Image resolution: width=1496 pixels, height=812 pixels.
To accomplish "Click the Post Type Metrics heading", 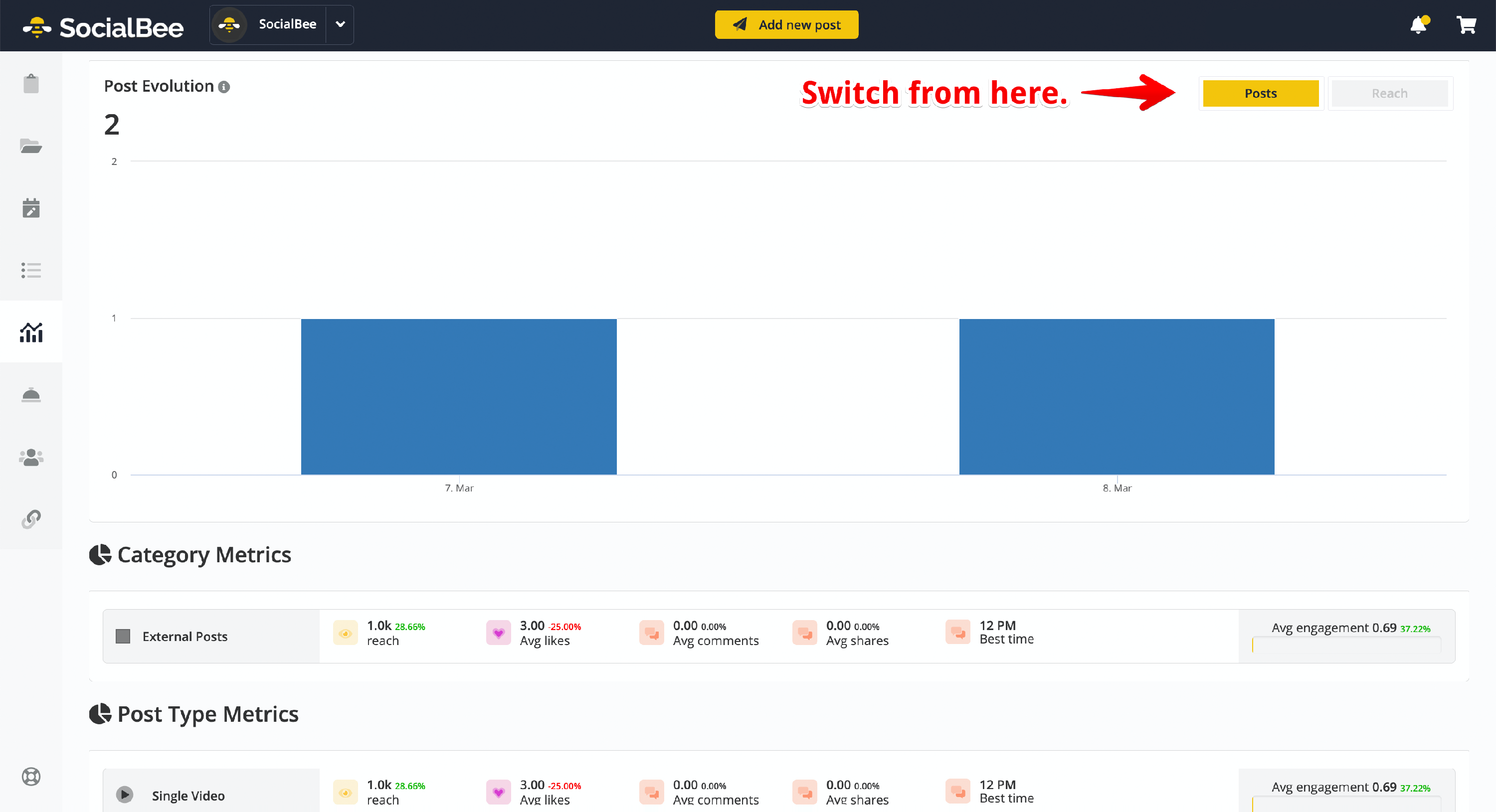I will pos(208,714).
